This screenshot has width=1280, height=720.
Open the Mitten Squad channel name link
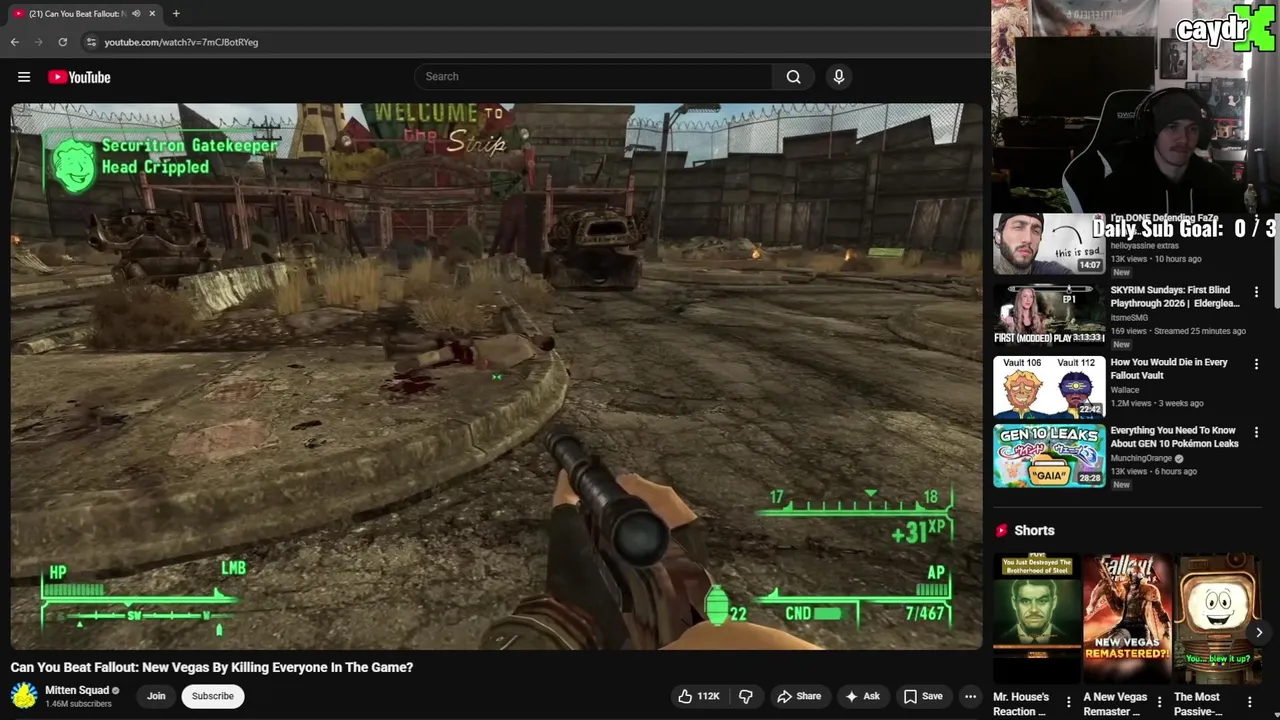point(77,690)
